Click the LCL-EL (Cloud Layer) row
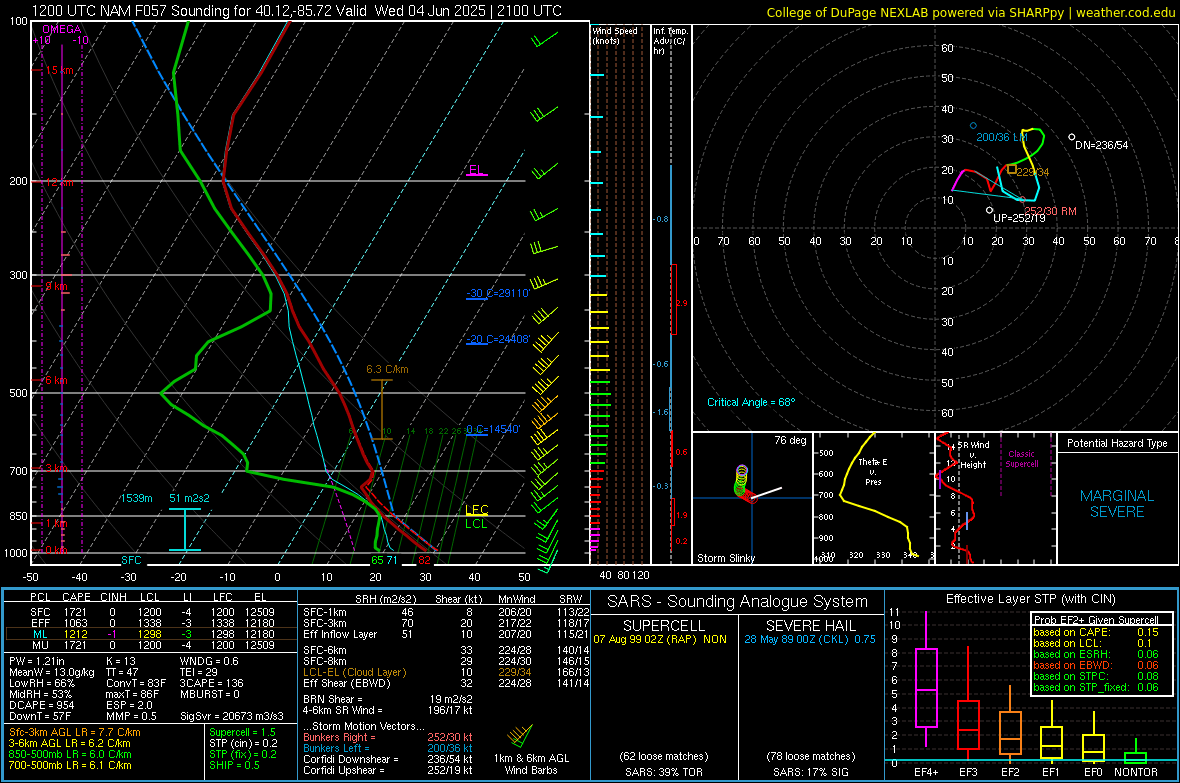This screenshot has height=783, width=1180. click(x=446, y=672)
